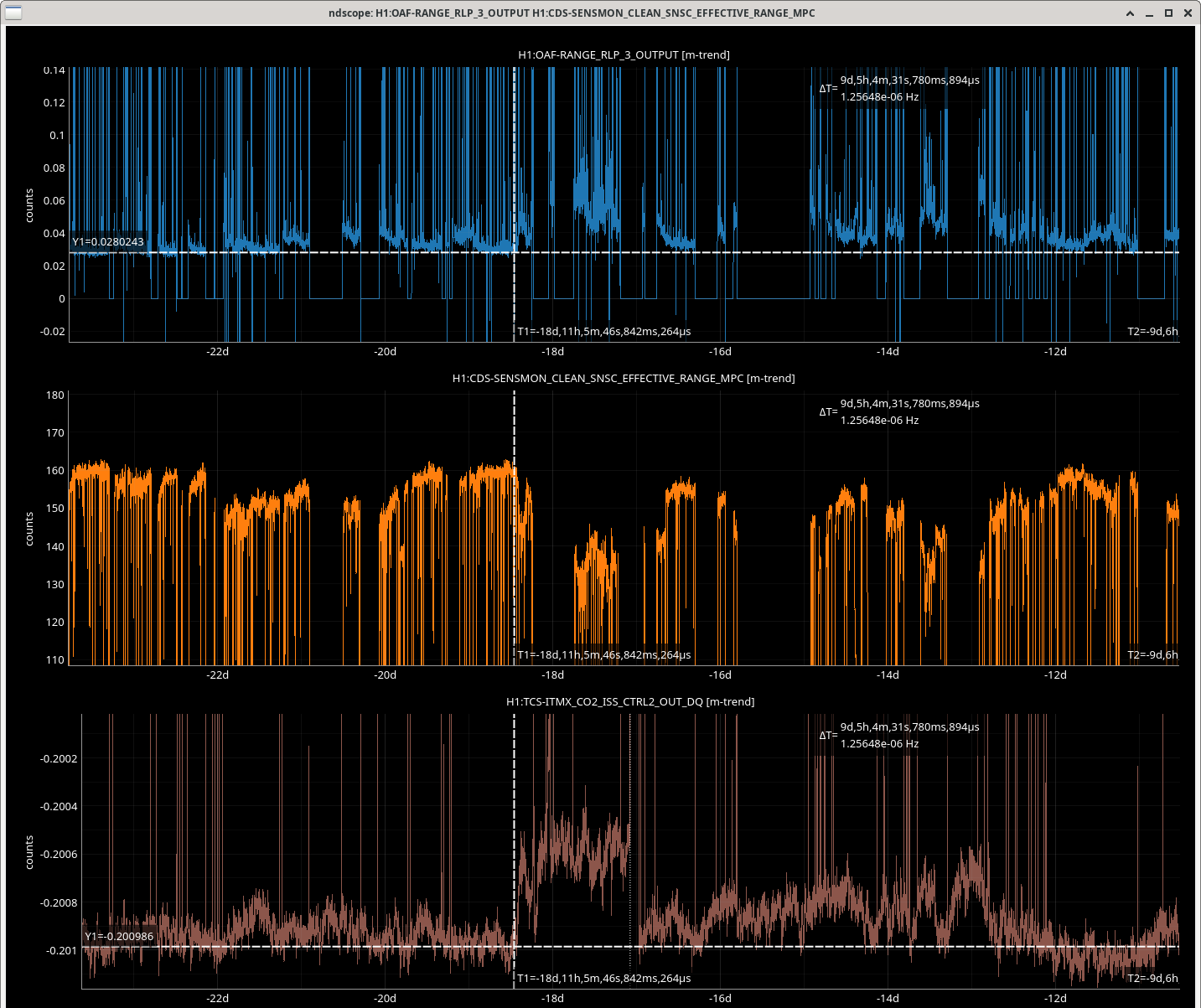The width and height of the screenshot is (1201, 1008).
Task: Click the 'counts' Y-axis label of bottom plot
Action: (29, 852)
